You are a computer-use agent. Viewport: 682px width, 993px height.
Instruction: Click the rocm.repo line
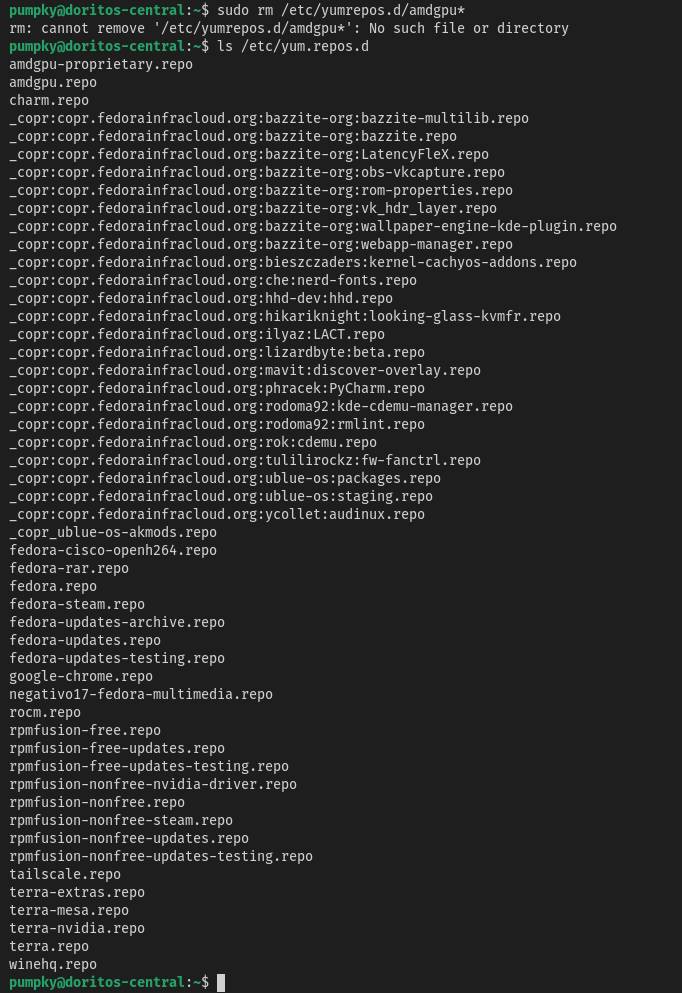point(45,712)
